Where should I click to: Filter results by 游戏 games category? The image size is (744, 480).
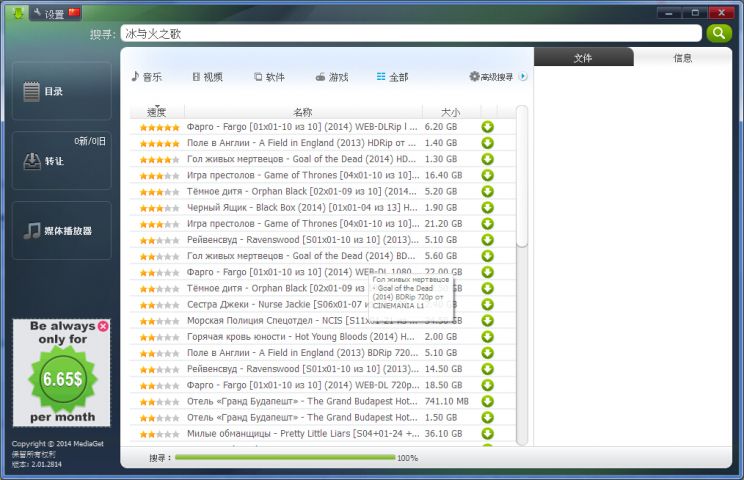(331, 77)
